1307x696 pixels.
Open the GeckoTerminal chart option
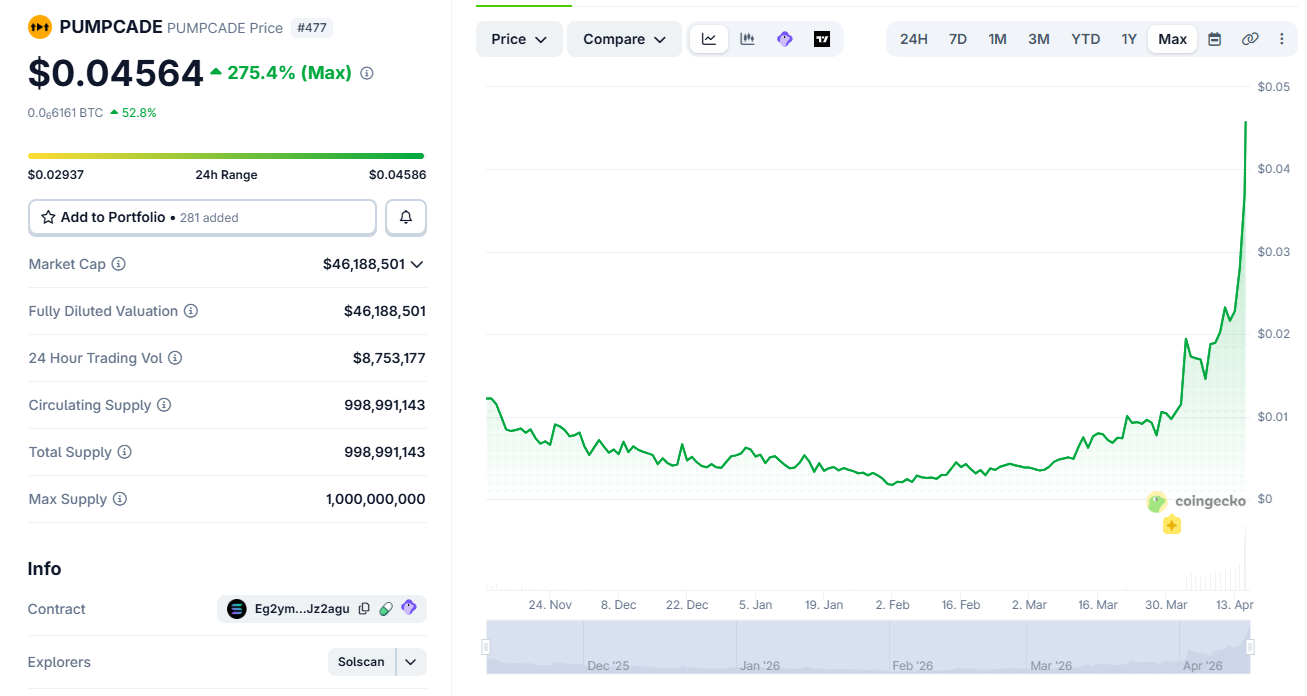[x=784, y=38]
